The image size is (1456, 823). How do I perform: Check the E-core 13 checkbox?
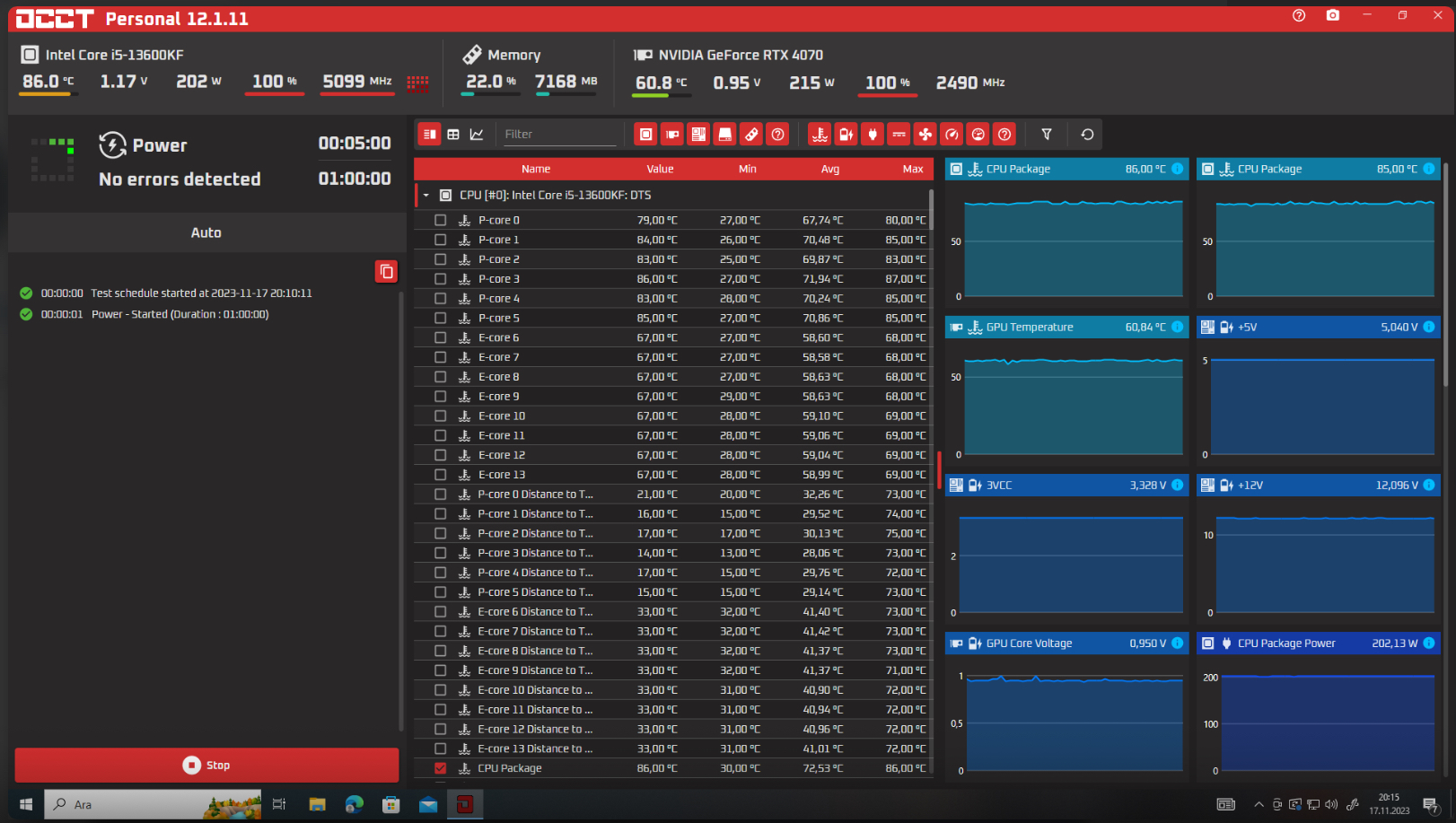tap(440, 475)
